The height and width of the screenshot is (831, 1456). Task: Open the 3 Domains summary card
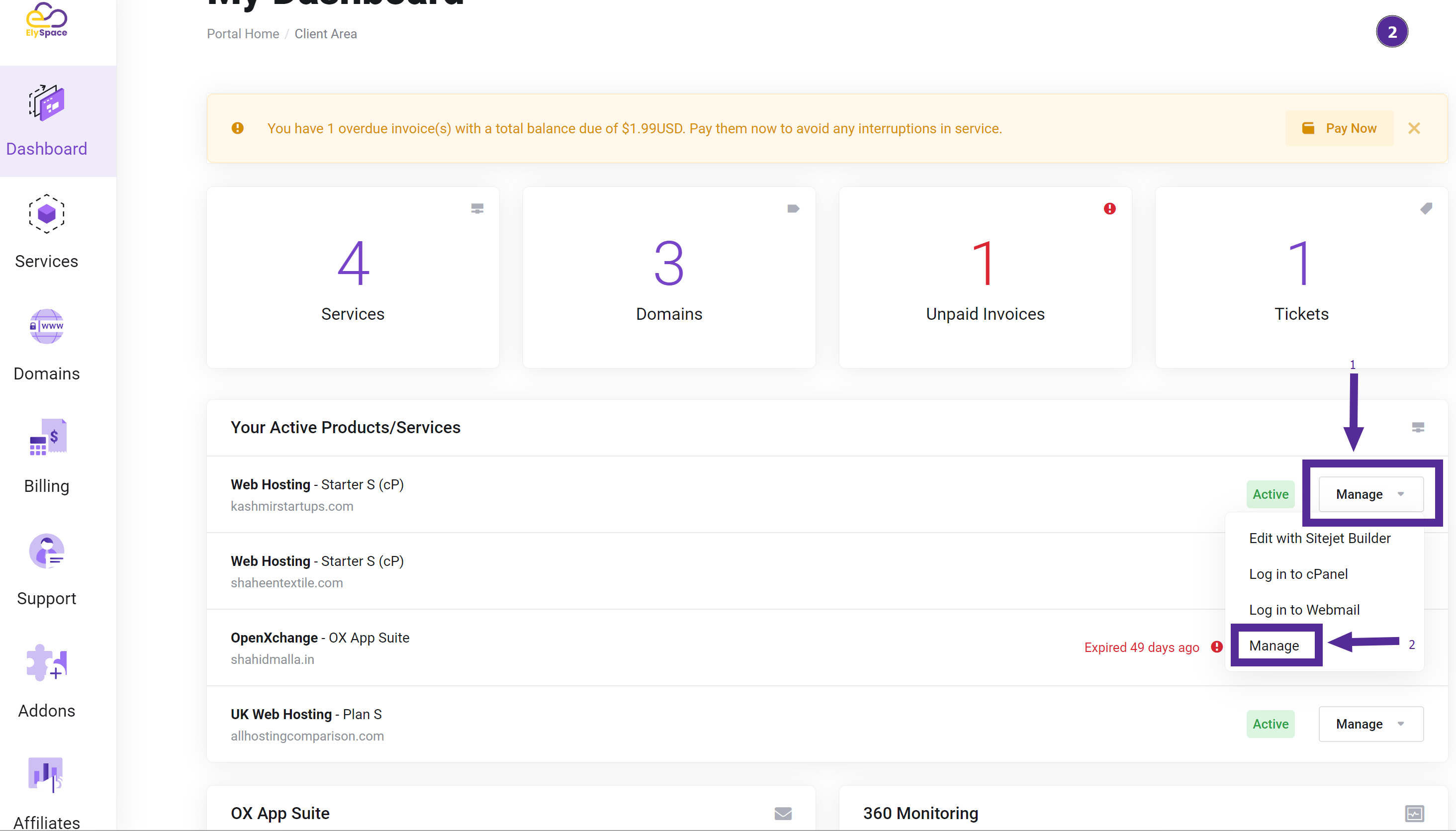pyautogui.click(x=669, y=278)
